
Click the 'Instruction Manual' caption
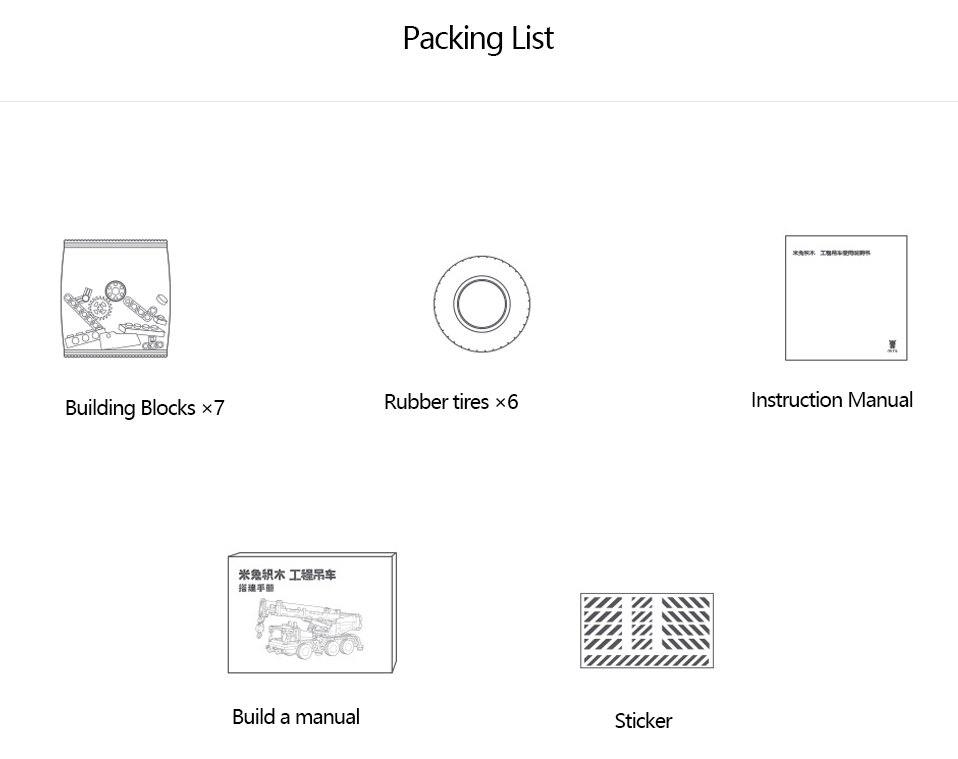pyautogui.click(x=832, y=400)
